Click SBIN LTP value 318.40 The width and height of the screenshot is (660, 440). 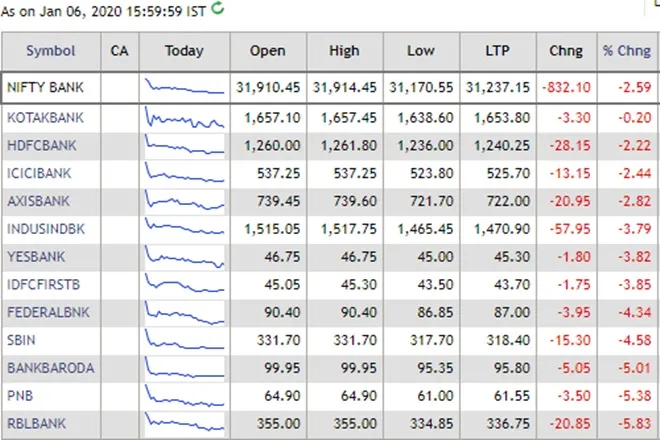click(508, 340)
